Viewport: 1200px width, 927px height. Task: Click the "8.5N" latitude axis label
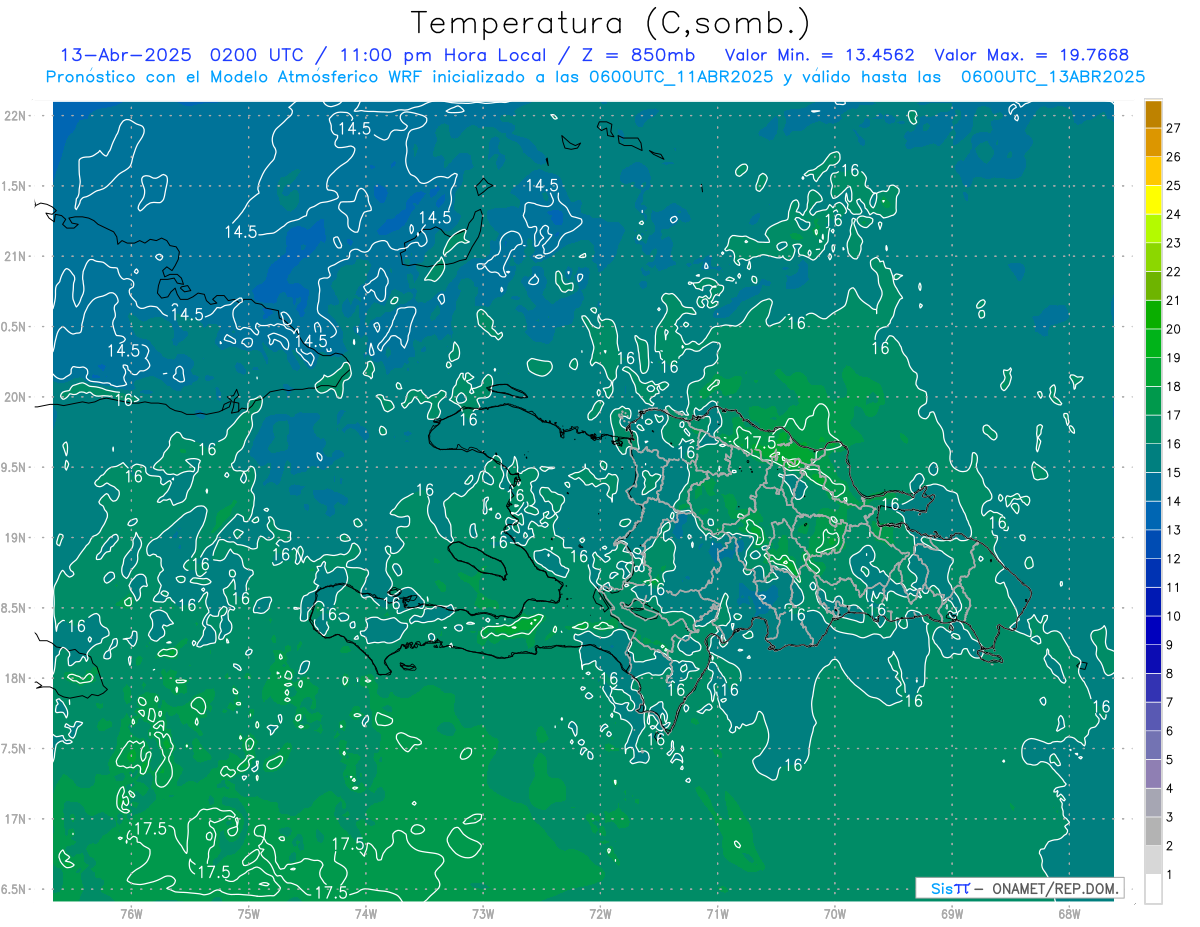tap(15, 608)
